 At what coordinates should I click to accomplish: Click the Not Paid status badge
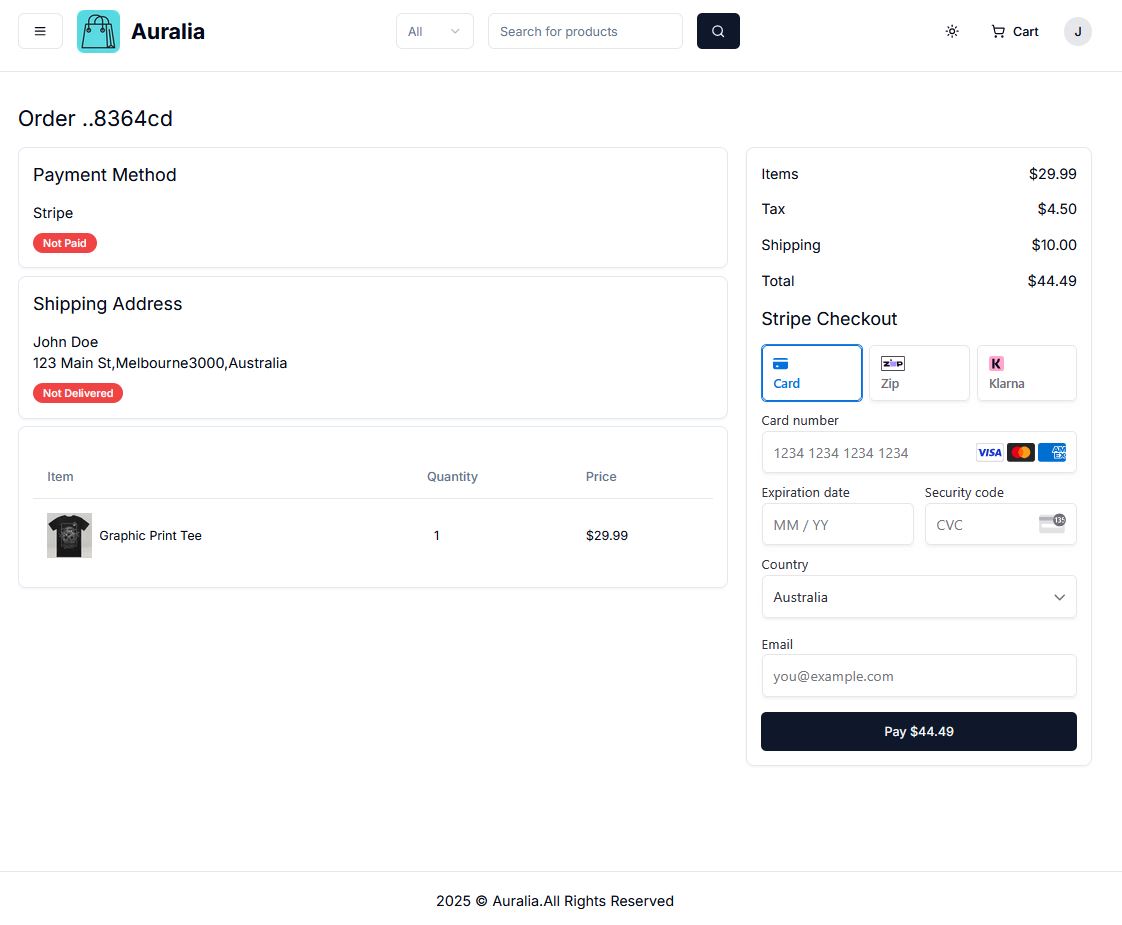pyautogui.click(x=64, y=243)
